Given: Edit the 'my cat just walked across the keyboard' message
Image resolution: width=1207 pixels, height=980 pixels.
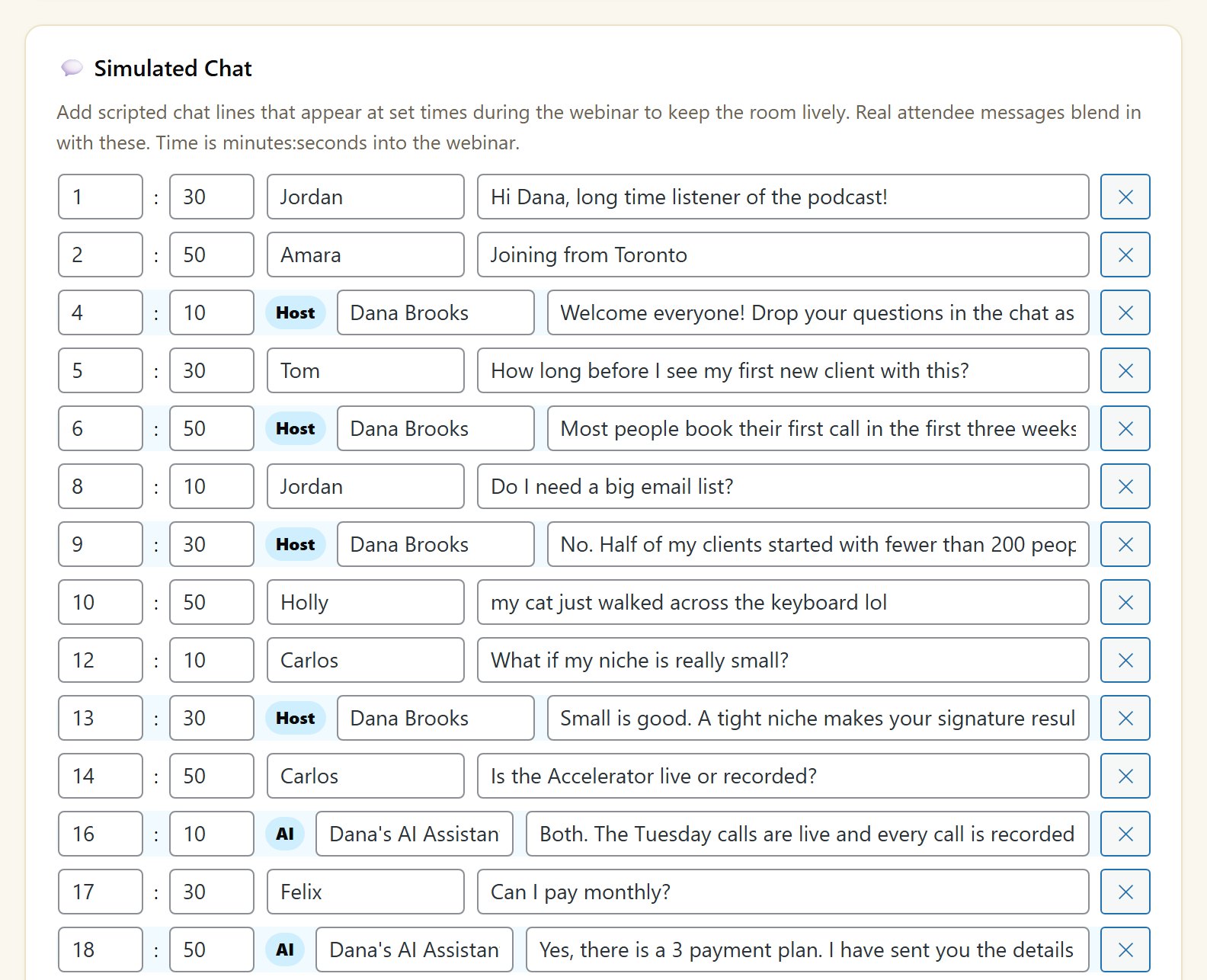Looking at the screenshot, I should (783, 602).
